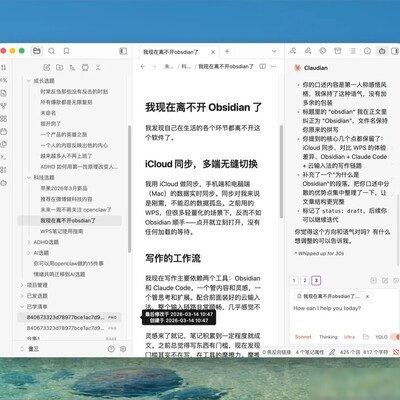This screenshot has width=400, height=400.
Task: Open help icon beside vault name
Action: tap(111, 349)
